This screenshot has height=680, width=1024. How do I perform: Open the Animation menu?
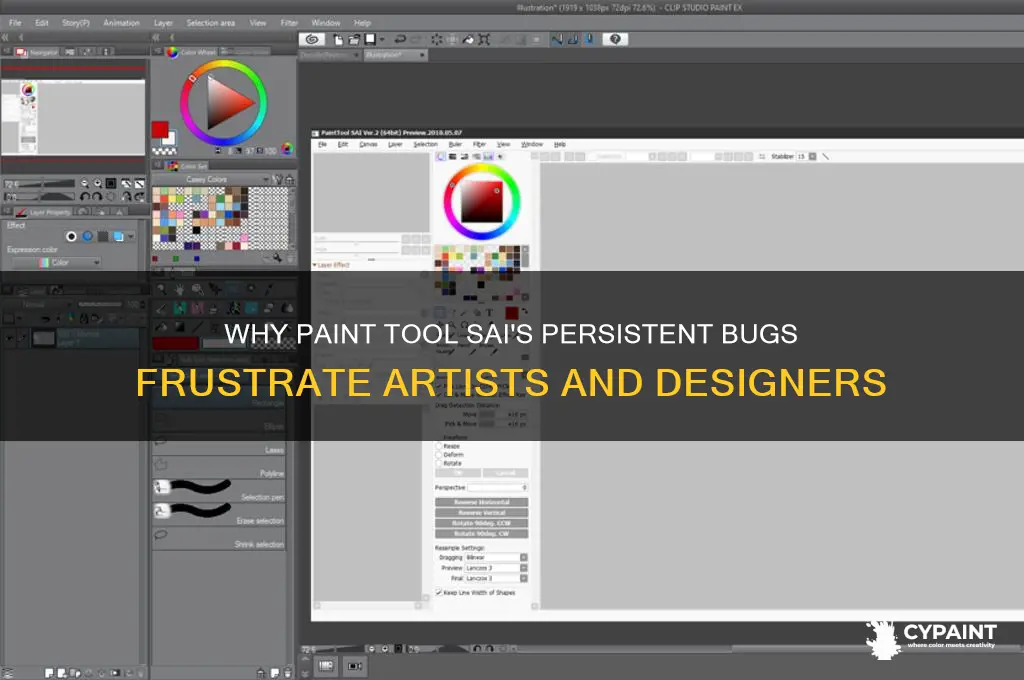(x=121, y=22)
